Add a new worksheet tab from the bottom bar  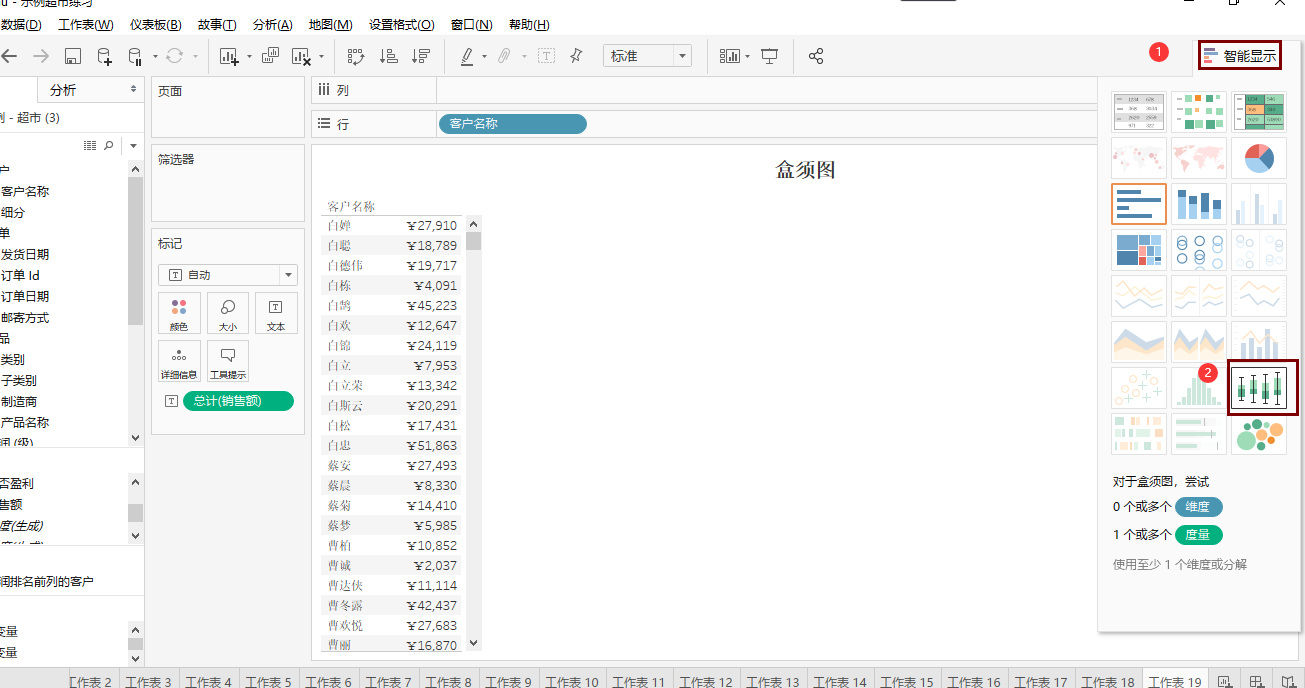[x=1224, y=681]
